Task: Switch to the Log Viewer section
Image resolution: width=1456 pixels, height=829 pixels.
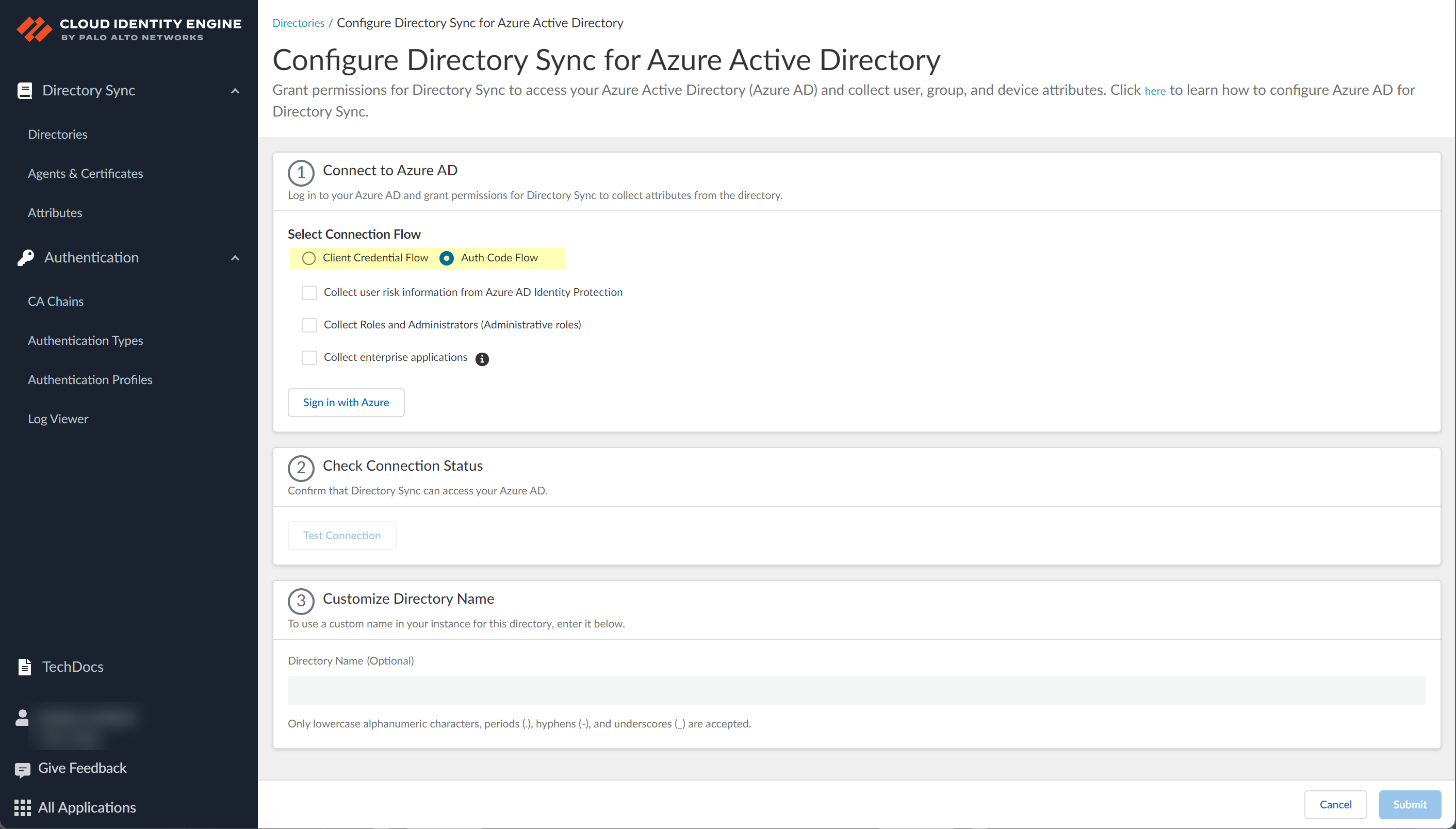Action: pos(58,419)
